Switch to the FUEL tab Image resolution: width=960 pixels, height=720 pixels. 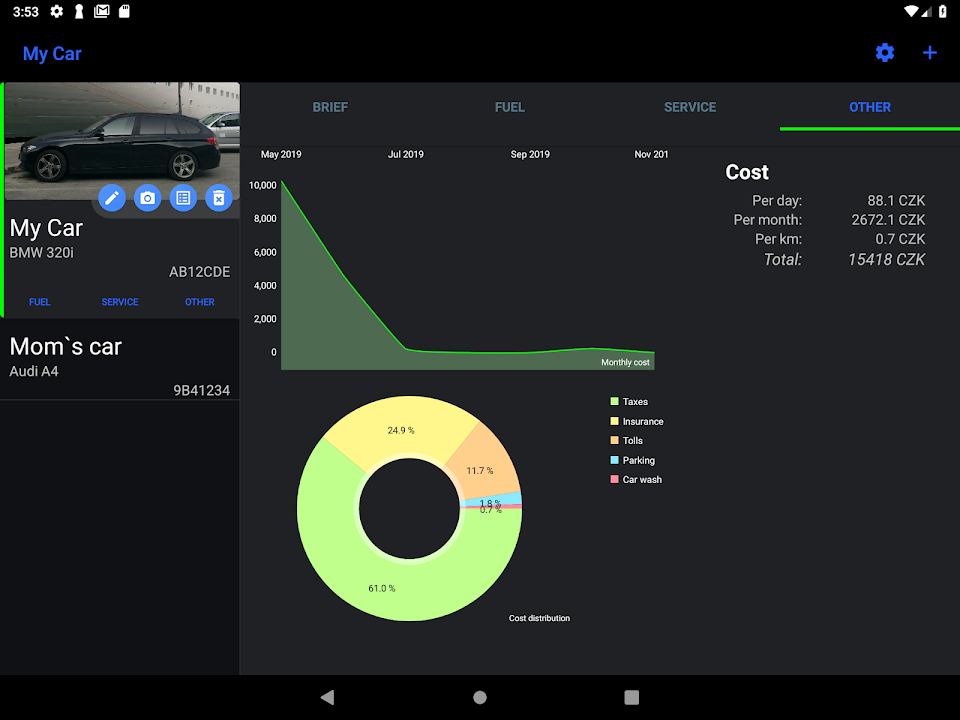click(510, 107)
